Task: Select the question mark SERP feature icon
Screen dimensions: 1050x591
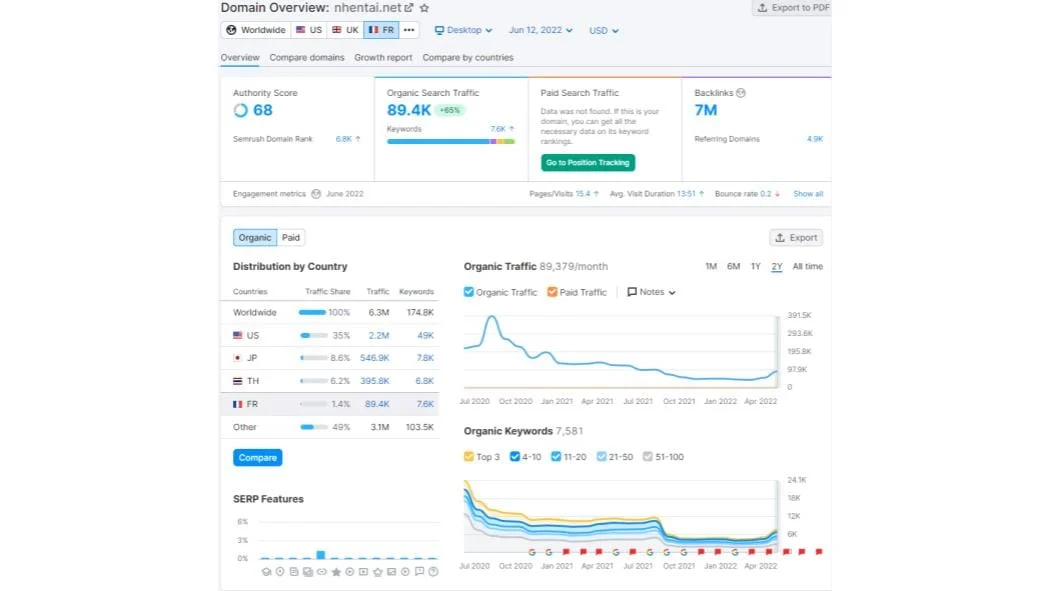Action: [x=433, y=572]
